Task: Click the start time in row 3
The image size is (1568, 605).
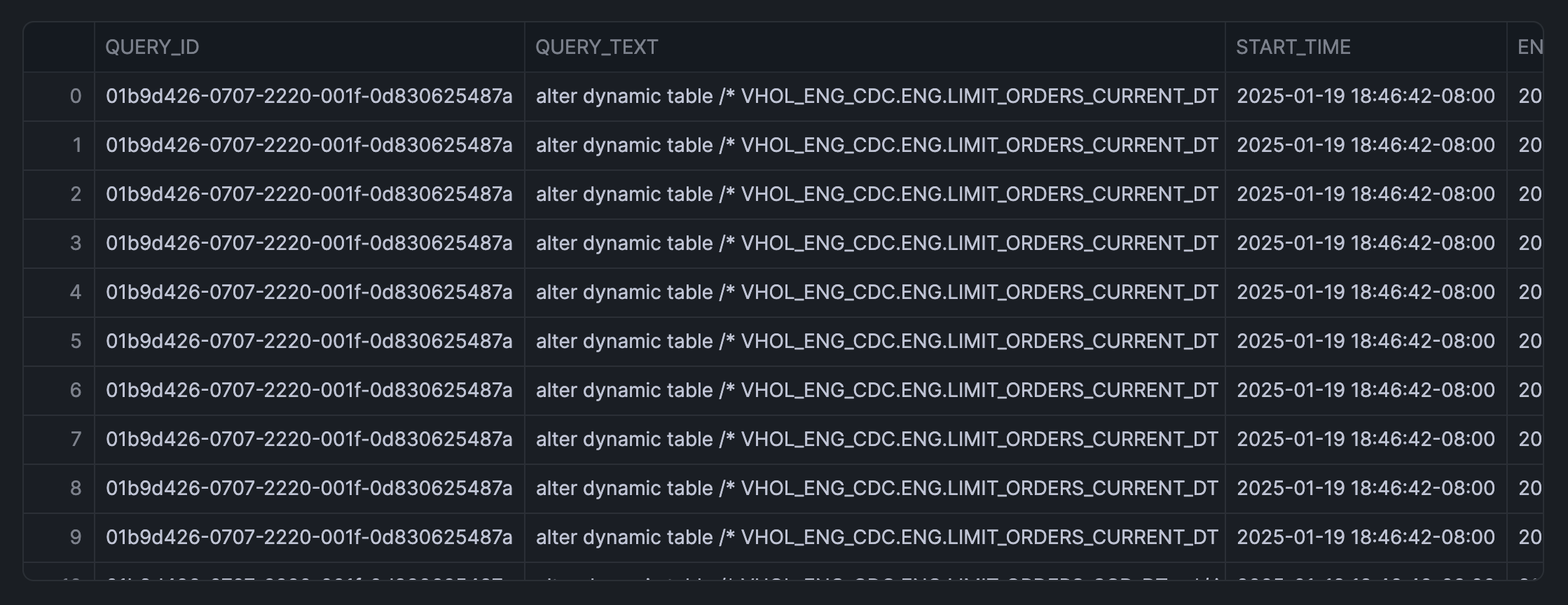Action: coord(1366,243)
